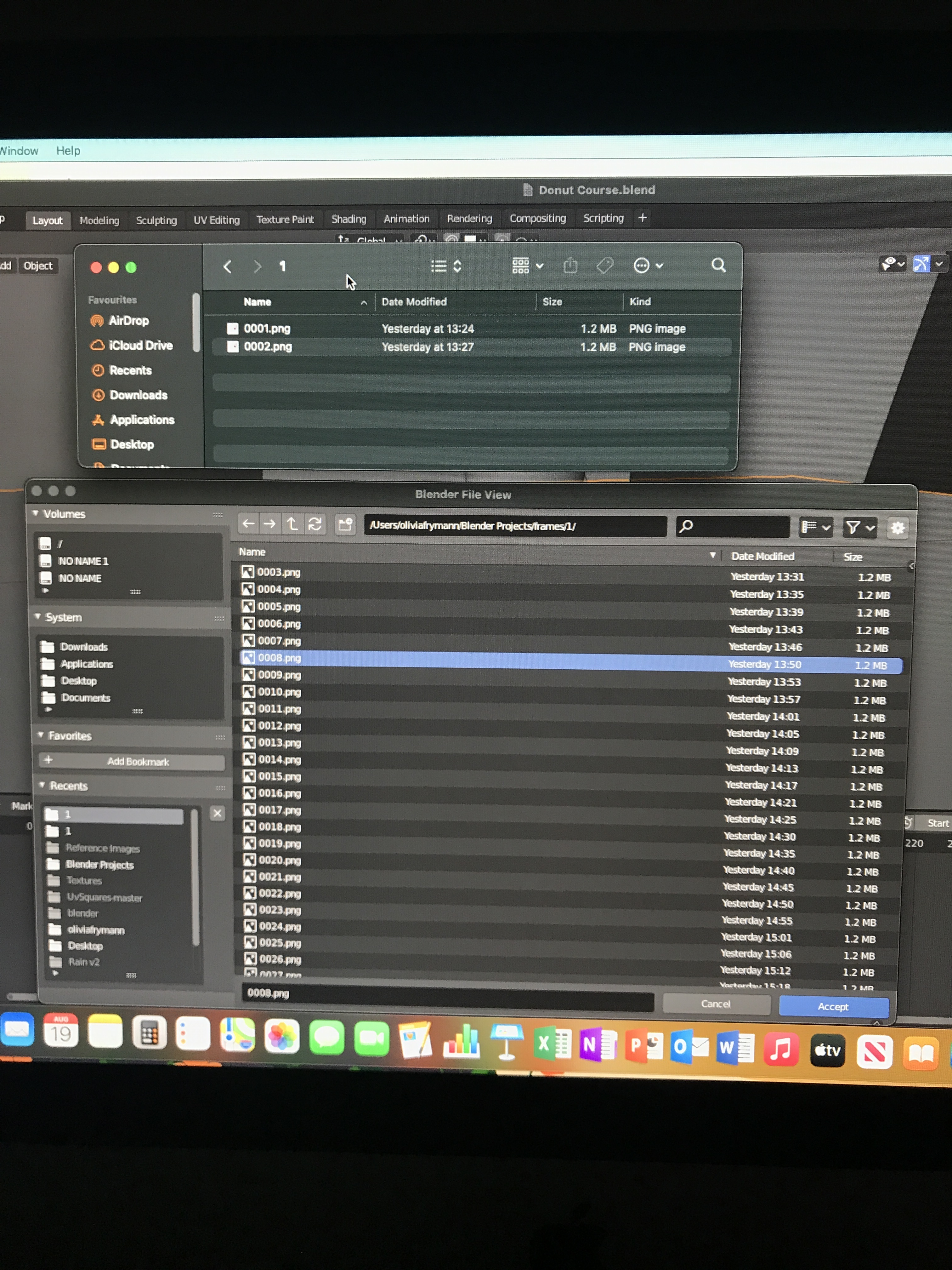The image size is (952, 1270).
Task: Go forward in Blender File View
Action: click(269, 523)
